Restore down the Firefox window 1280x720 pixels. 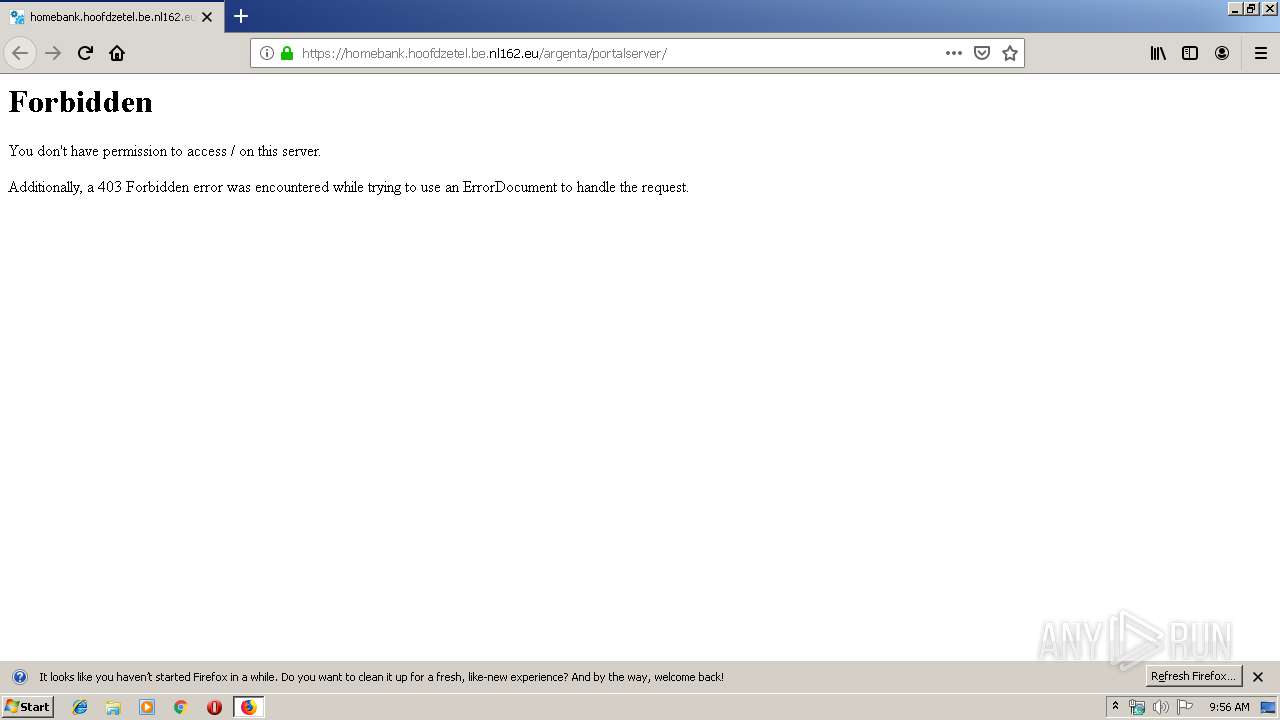[x=1251, y=8]
